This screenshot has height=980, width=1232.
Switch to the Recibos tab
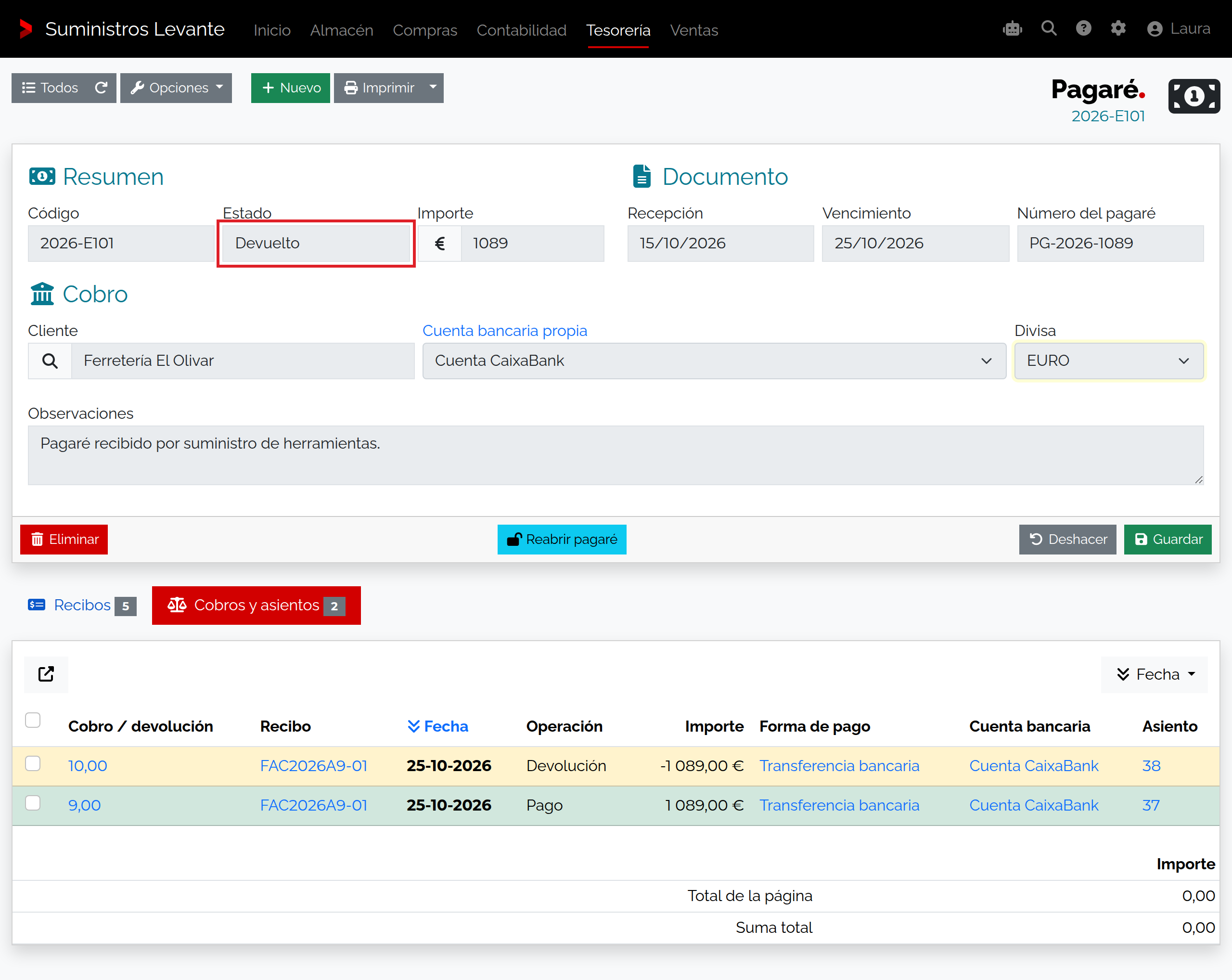click(x=82, y=605)
